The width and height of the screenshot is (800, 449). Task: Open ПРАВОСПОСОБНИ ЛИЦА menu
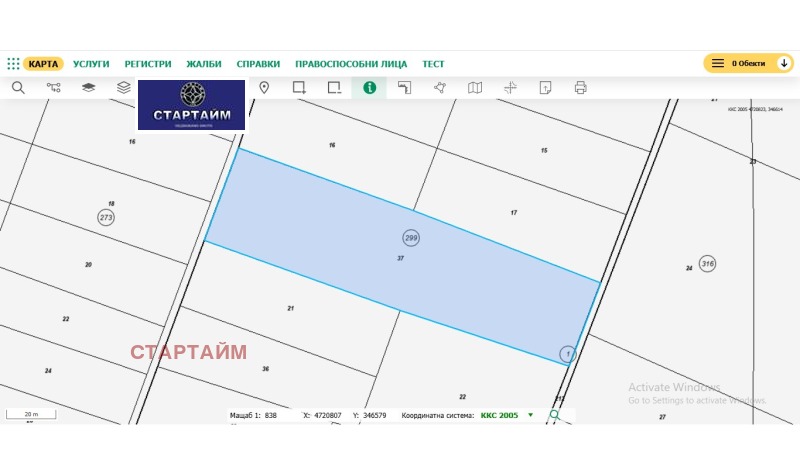pyautogui.click(x=351, y=64)
